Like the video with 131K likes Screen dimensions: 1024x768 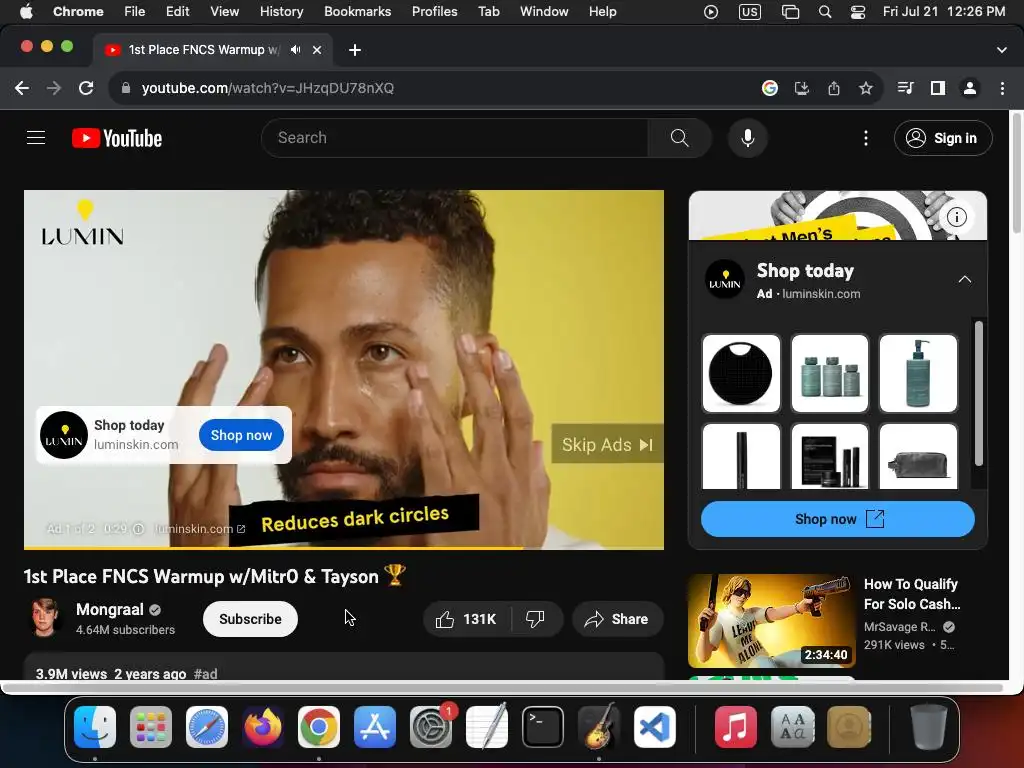click(x=466, y=619)
